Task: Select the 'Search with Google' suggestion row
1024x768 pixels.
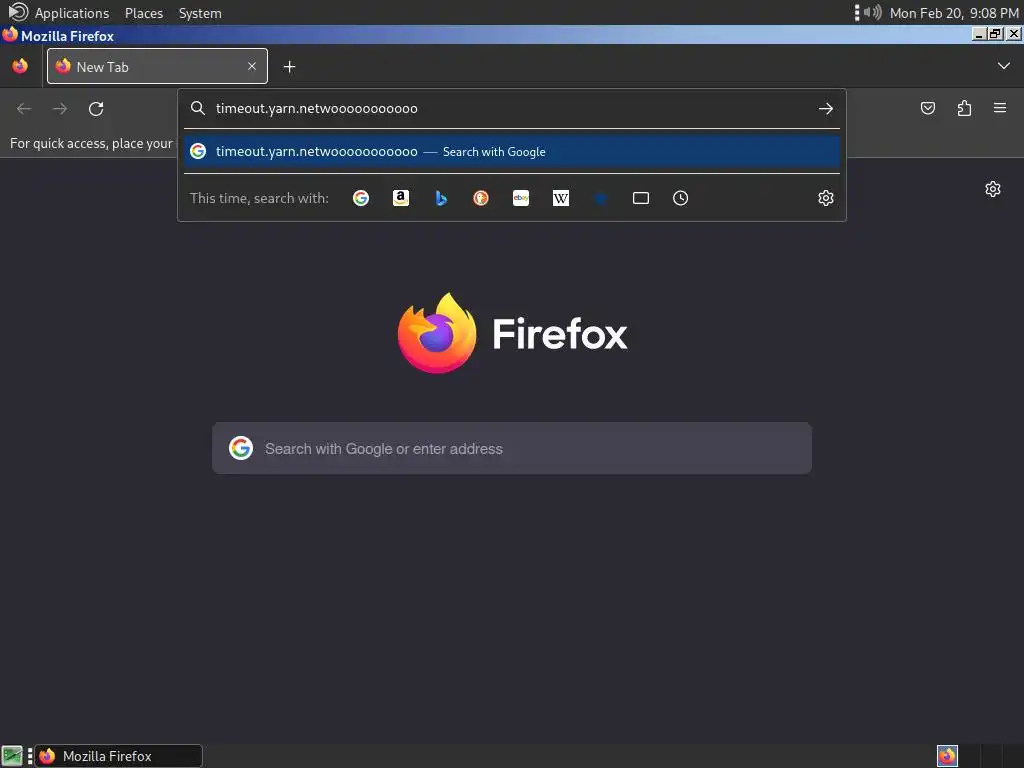Action: click(x=512, y=152)
